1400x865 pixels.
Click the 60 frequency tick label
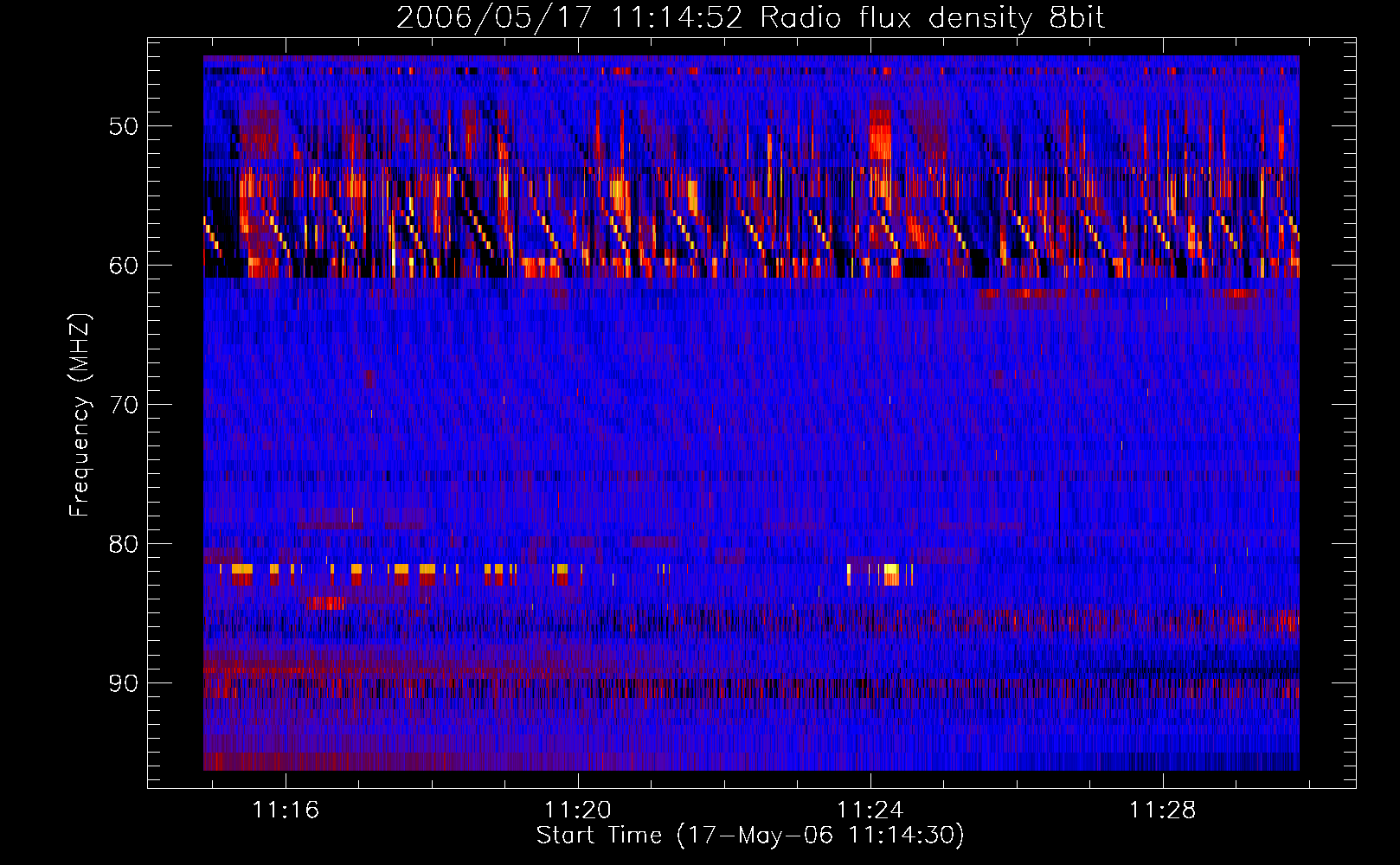pos(124,266)
